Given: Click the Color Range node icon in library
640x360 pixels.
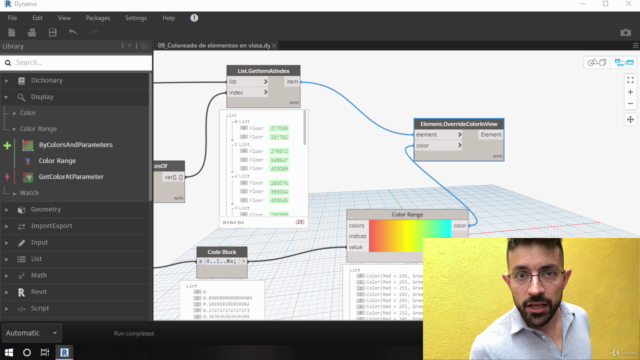Looking at the screenshot, I should [27, 161].
